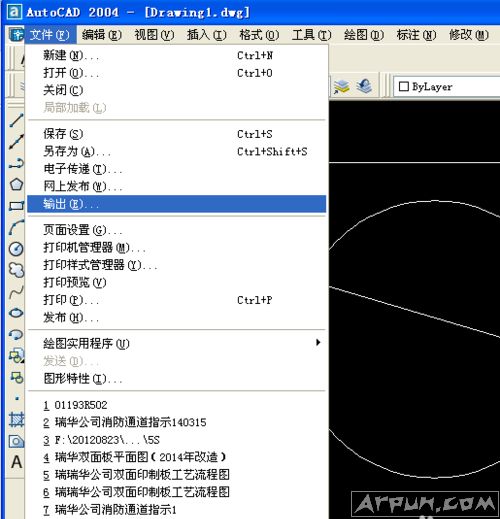Select the Circle tool
Viewport: 500px width, 519px height.
point(16,249)
